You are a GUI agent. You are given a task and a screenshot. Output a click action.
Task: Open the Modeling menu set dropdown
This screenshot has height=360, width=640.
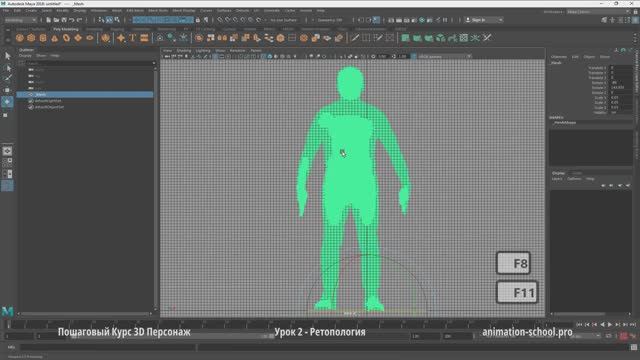tap(20, 20)
